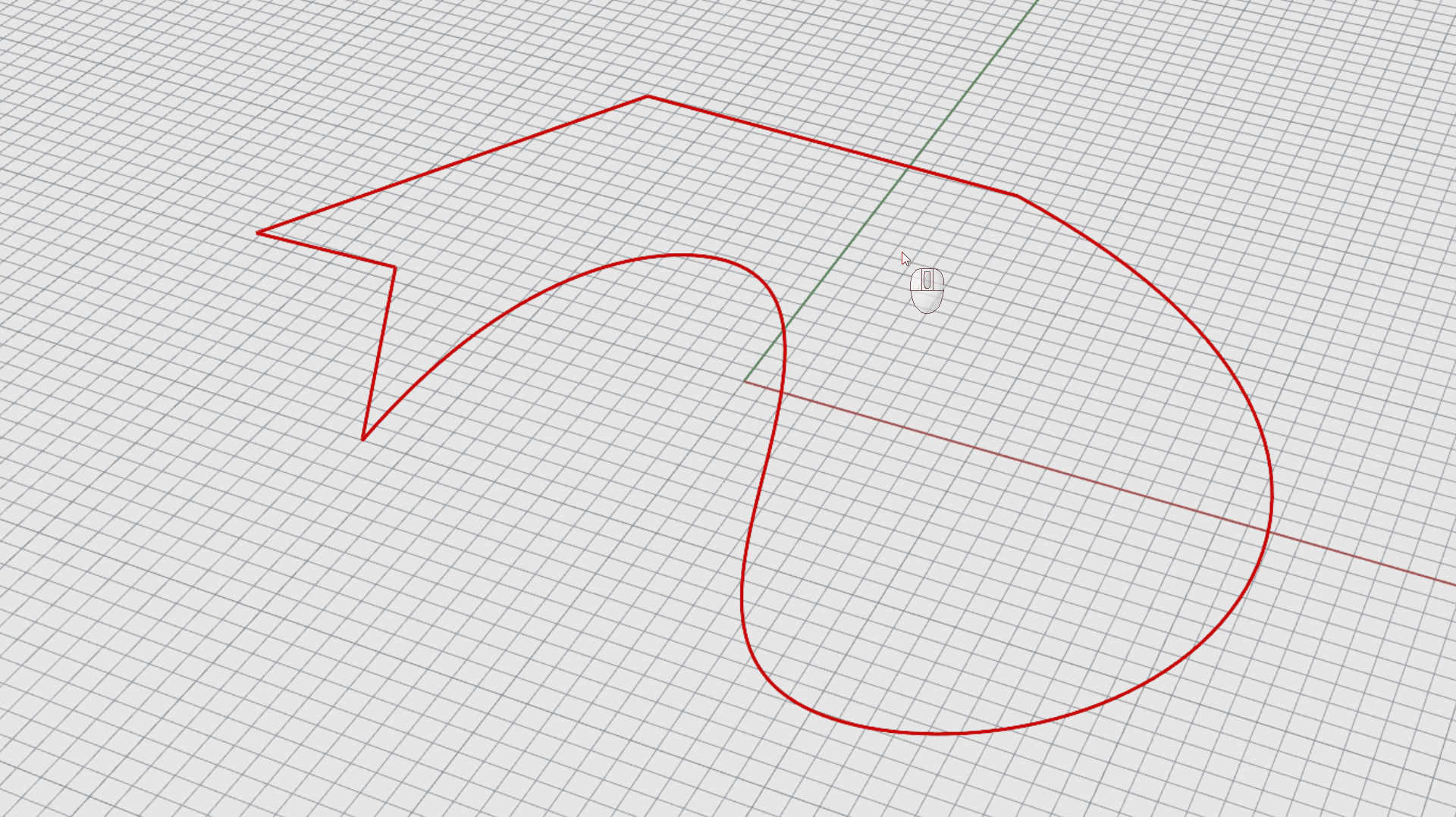Select the segment from the notch down to the bottom tip
The height and width of the screenshot is (817, 1456).
pos(379,352)
